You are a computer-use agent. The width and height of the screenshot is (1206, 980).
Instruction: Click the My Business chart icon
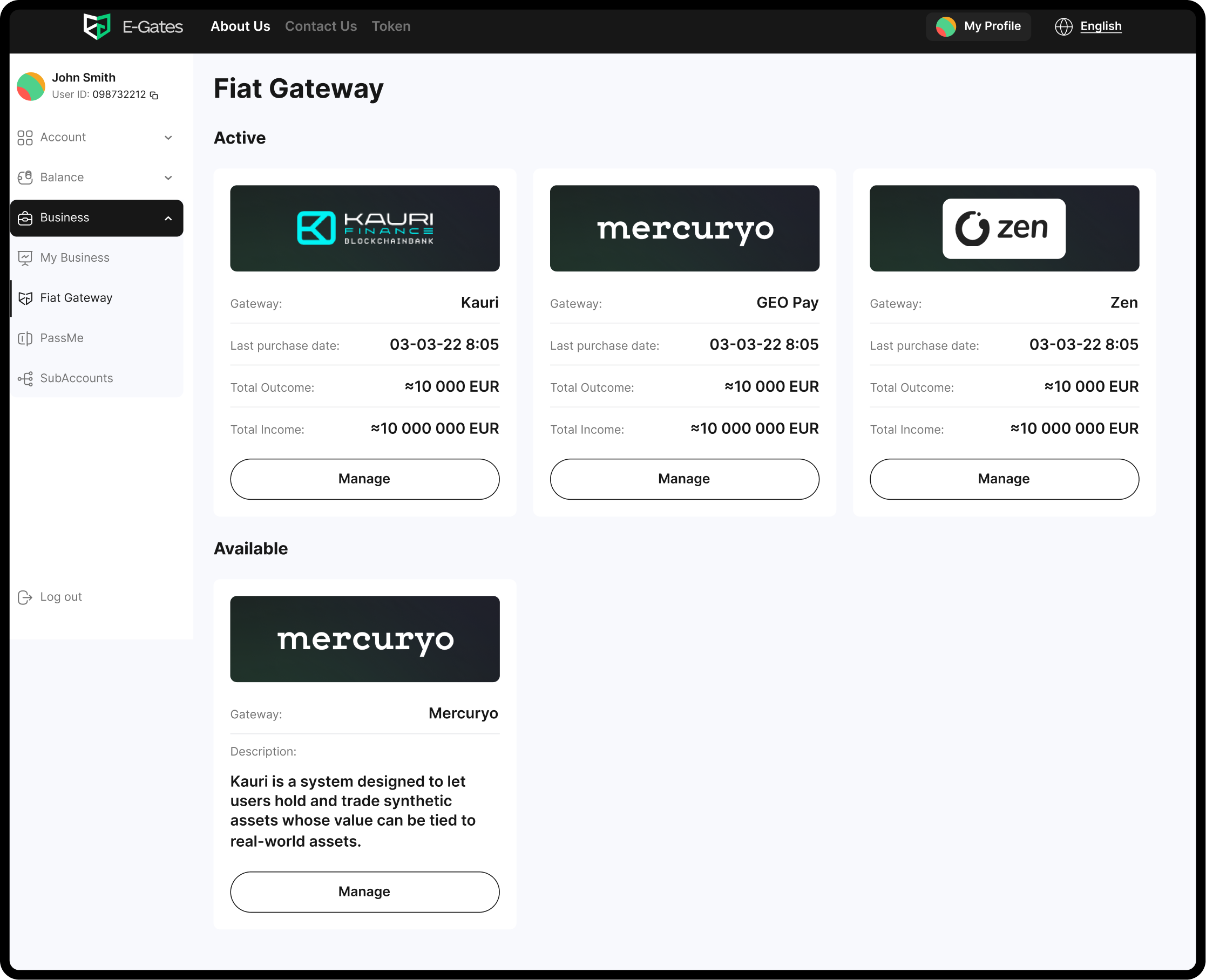click(x=25, y=258)
